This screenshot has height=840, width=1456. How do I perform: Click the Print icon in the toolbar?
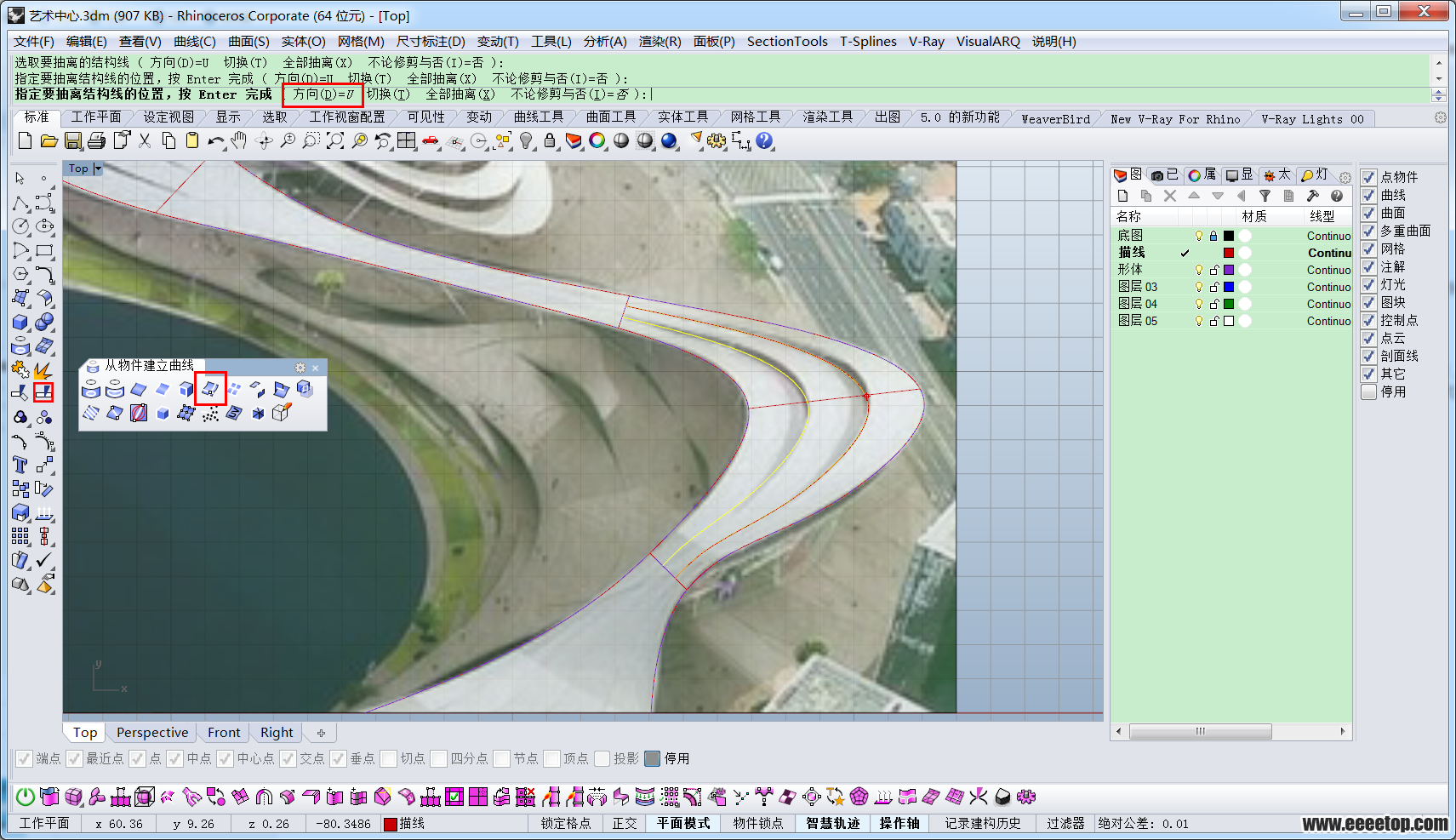point(97,141)
